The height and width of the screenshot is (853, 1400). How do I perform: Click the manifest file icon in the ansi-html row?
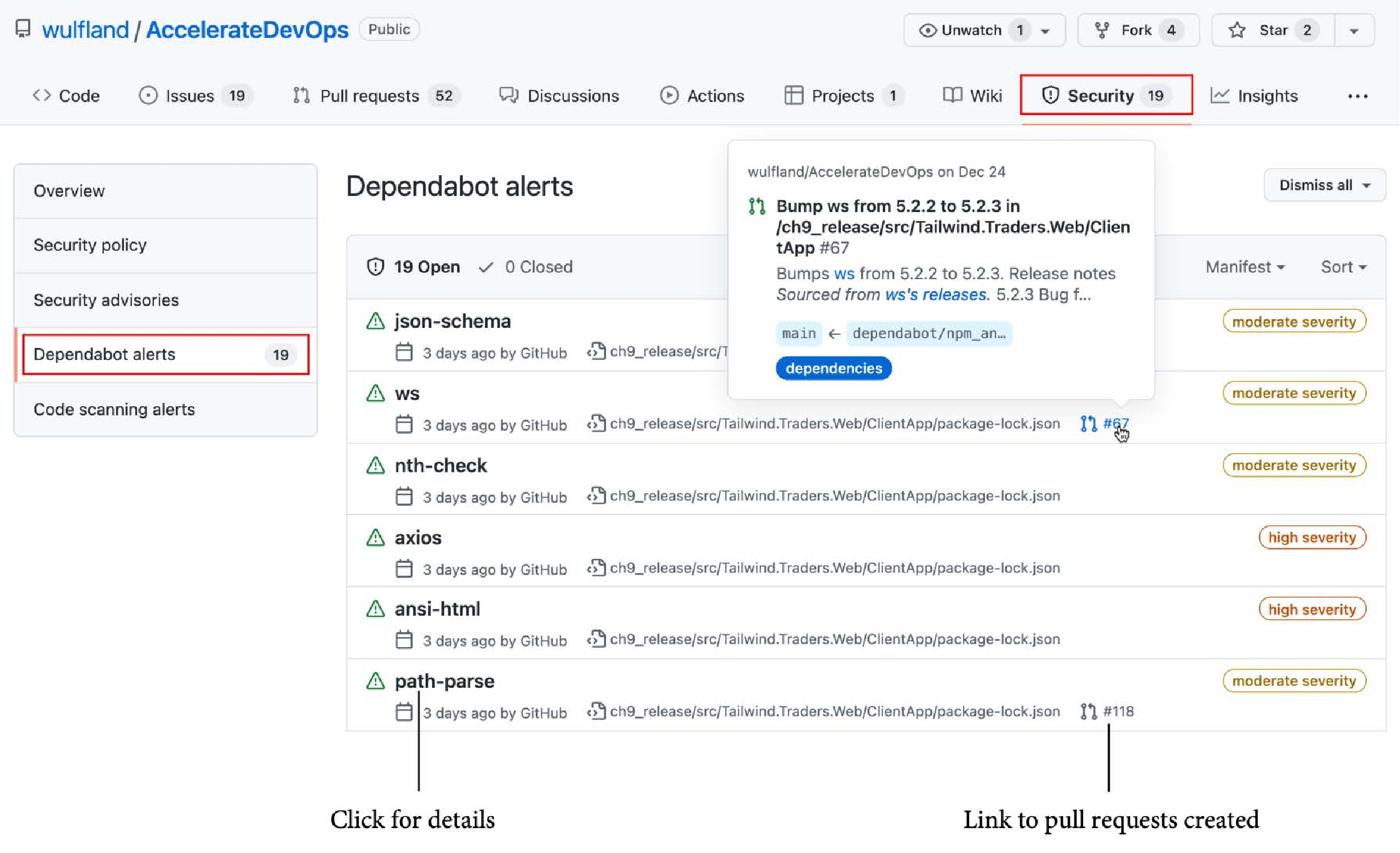click(x=596, y=639)
